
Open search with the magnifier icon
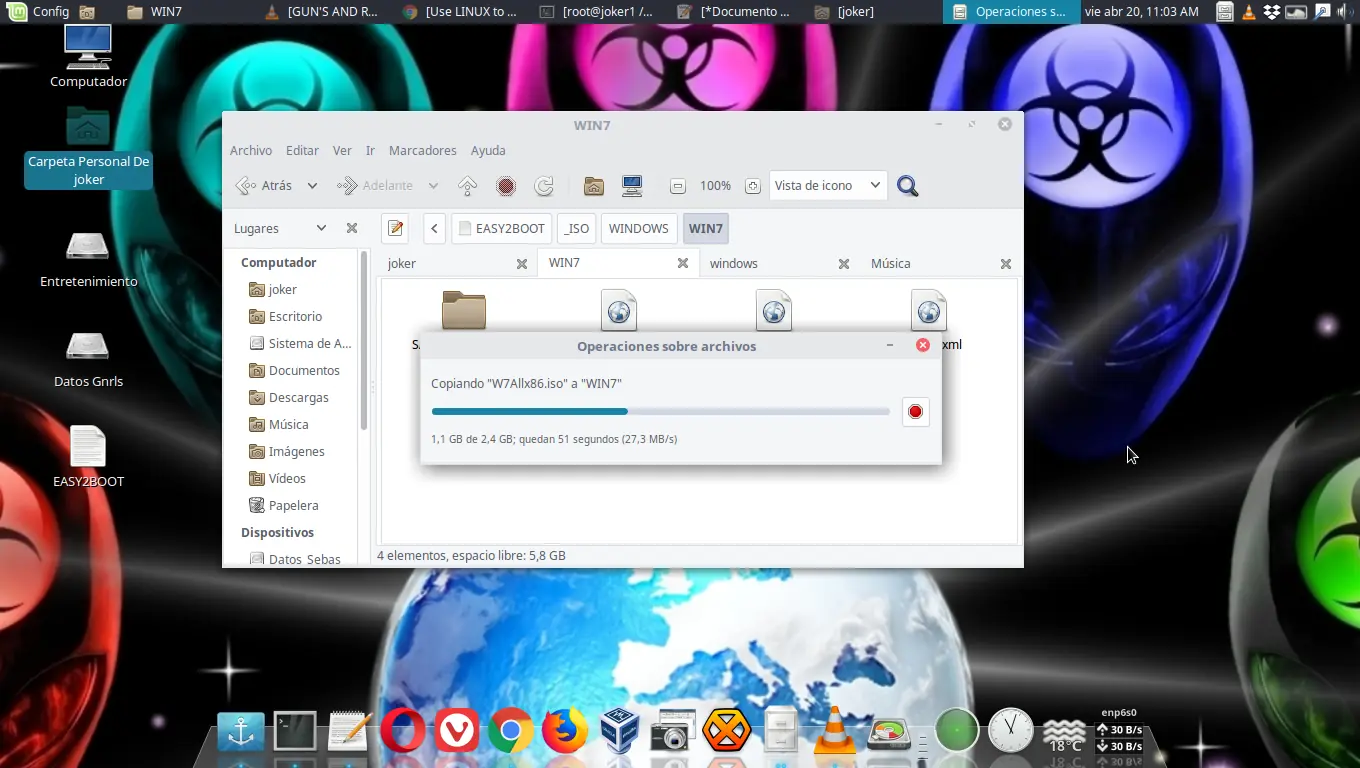[907, 185]
